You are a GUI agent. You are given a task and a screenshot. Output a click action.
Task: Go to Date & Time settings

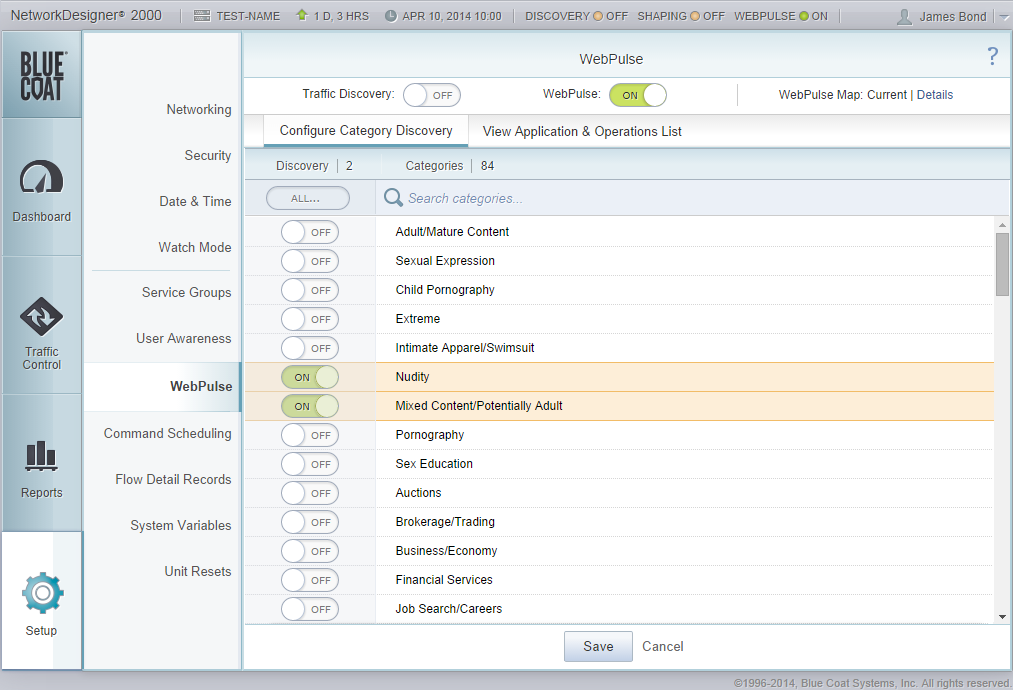[x=195, y=201]
